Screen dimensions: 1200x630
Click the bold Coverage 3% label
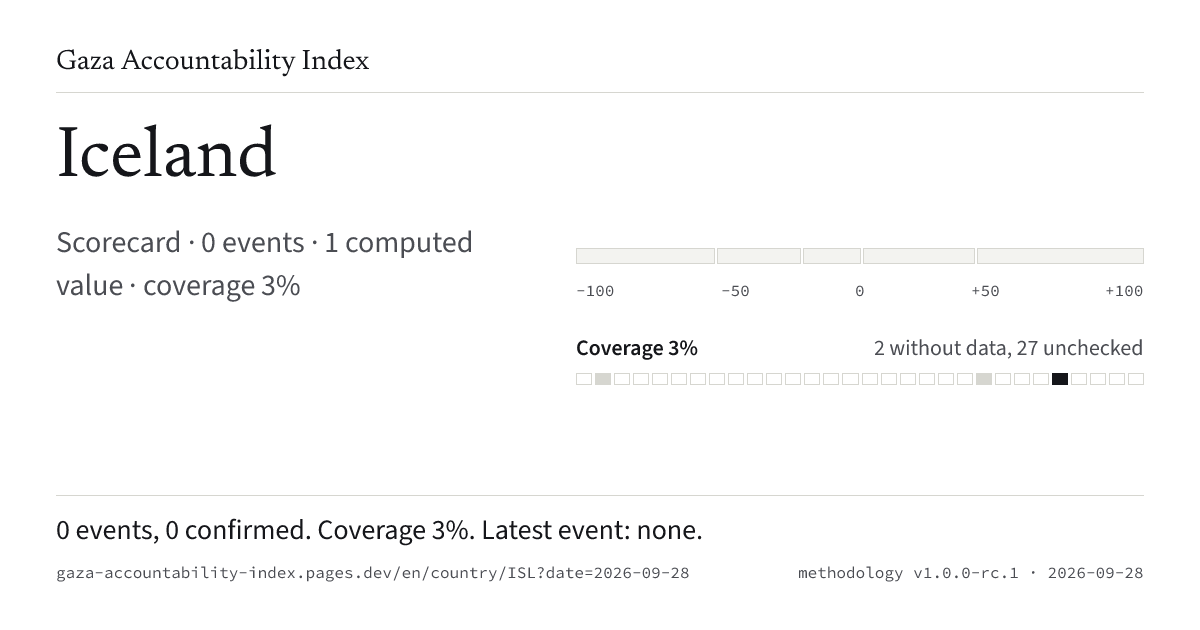point(637,348)
